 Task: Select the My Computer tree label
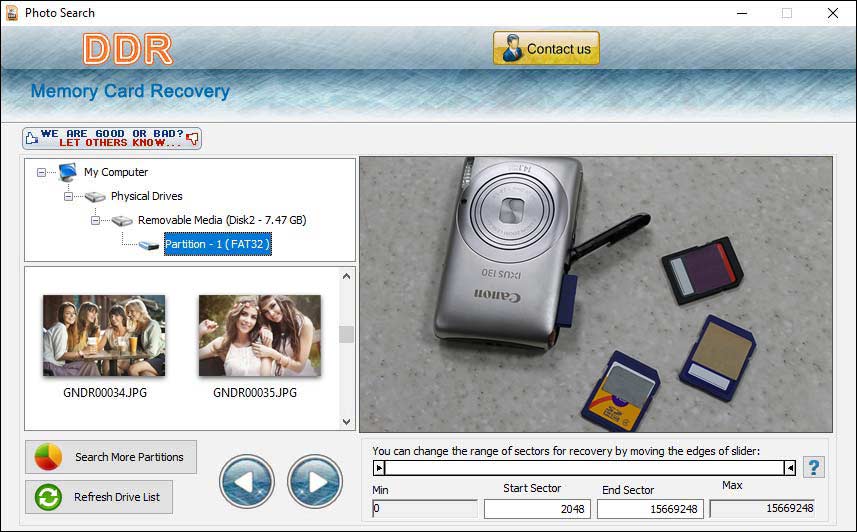tap(116, 172)
